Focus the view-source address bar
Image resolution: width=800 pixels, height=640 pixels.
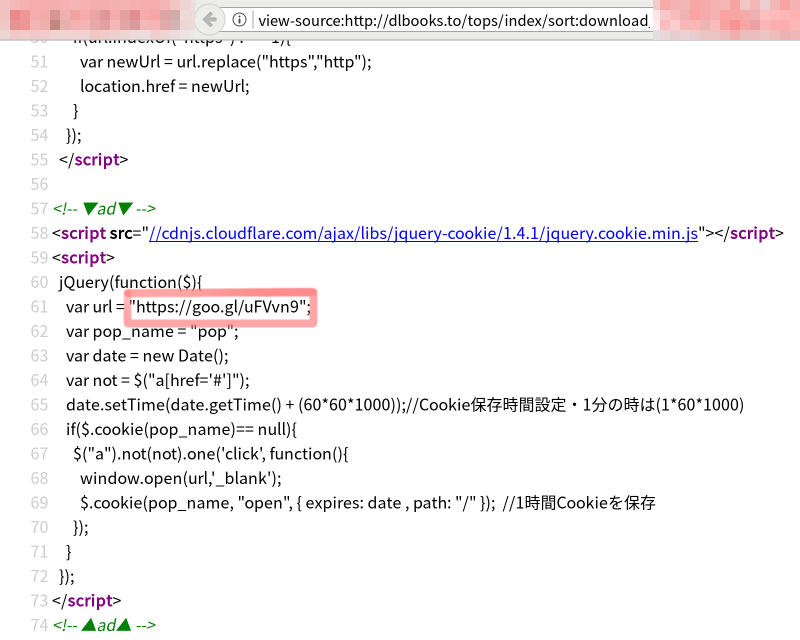(x=453, y=20)
